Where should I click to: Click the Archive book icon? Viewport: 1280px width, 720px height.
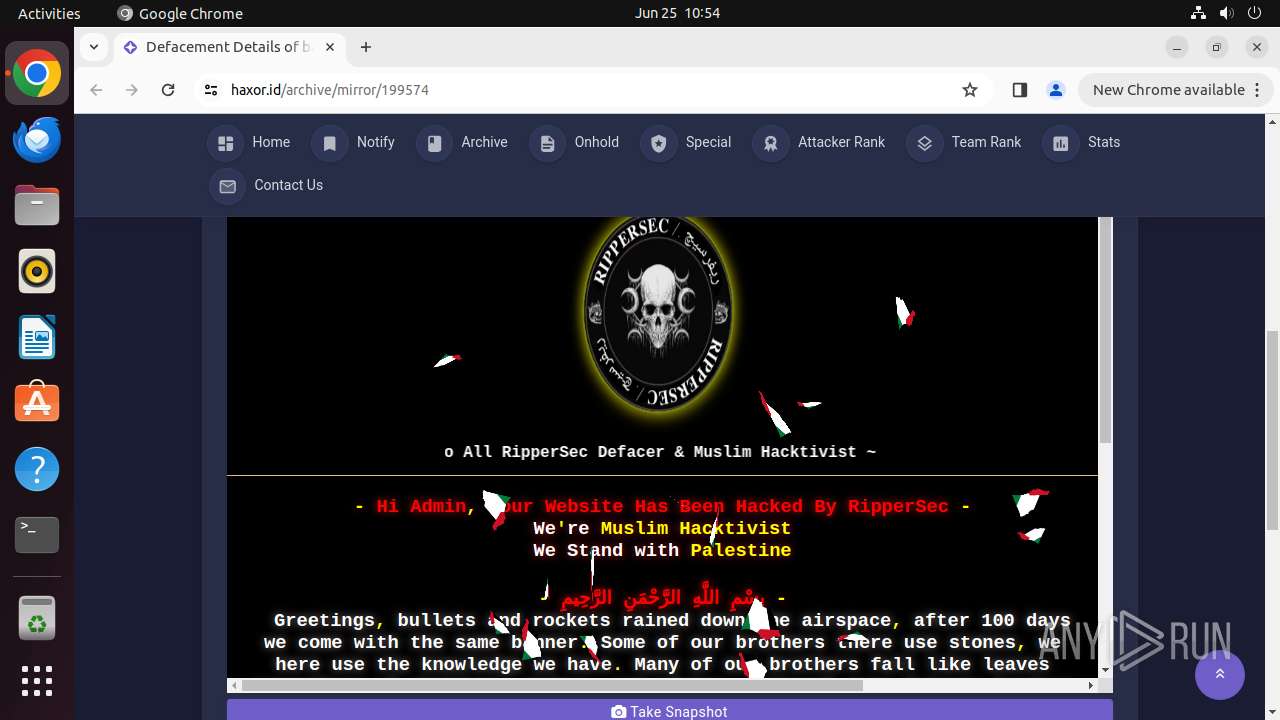[x=434, y=143]
